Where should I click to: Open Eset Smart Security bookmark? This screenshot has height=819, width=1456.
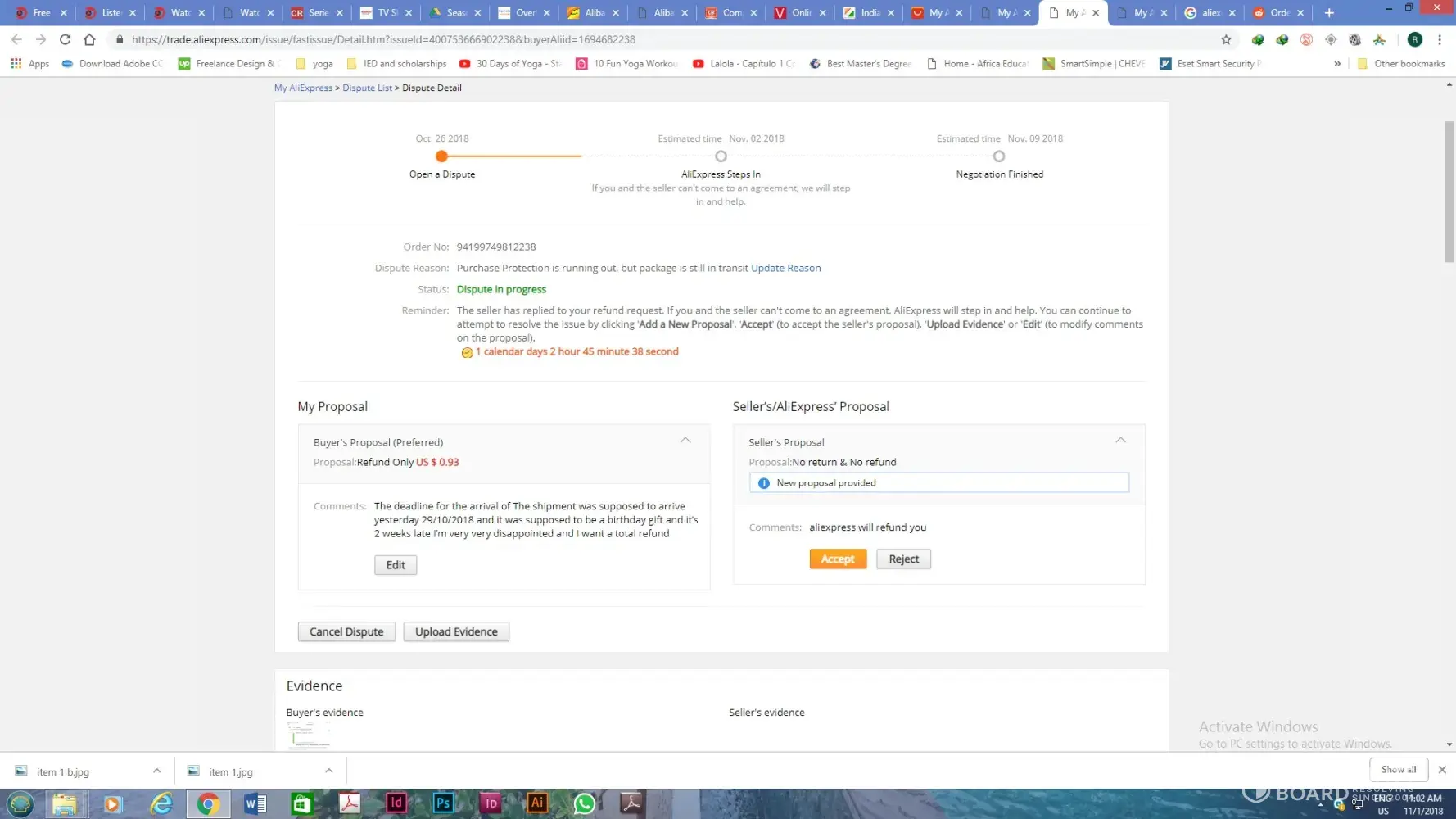[x=1210, y=63]
